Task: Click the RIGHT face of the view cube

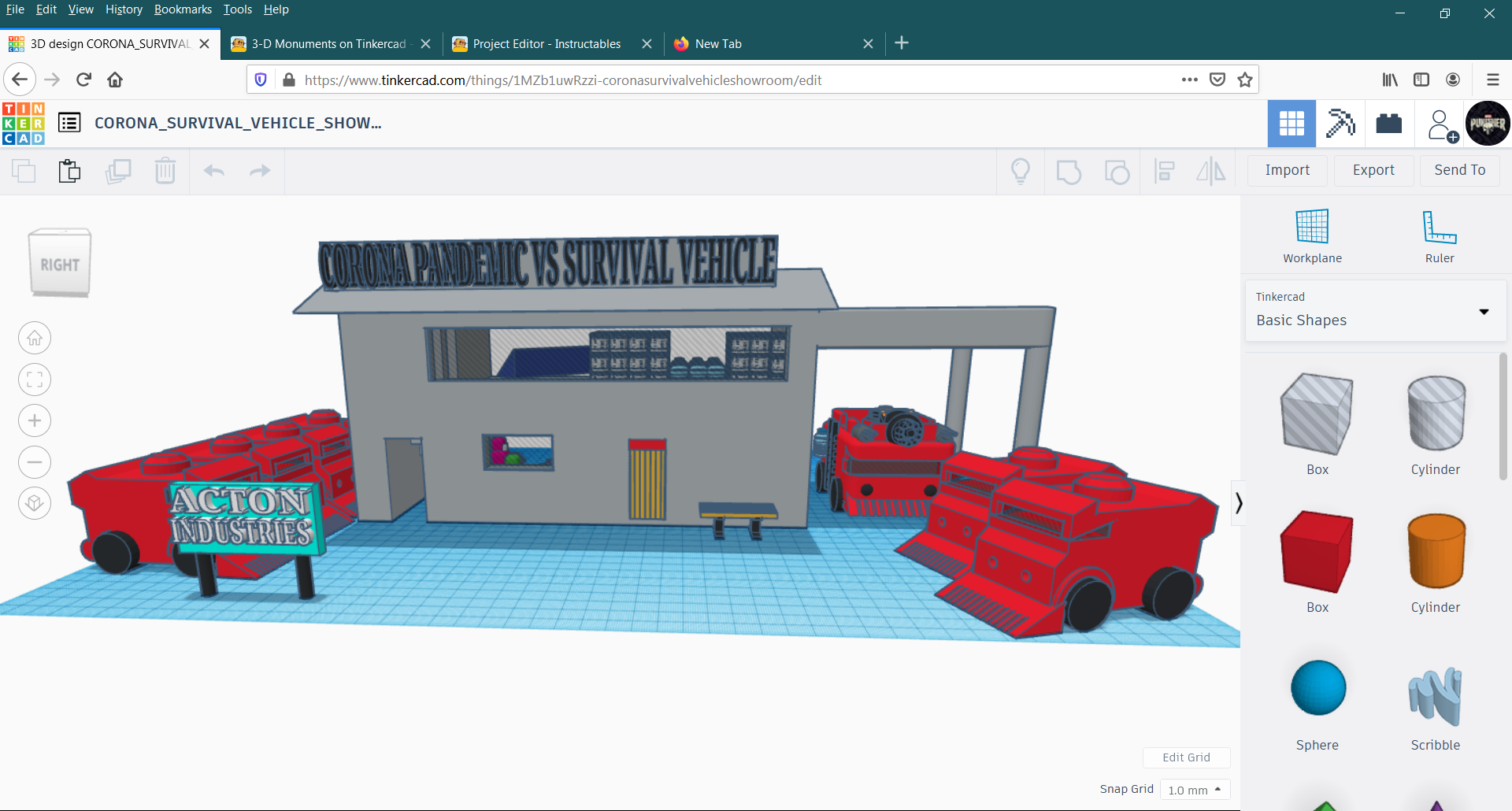Action: [59, 265]
